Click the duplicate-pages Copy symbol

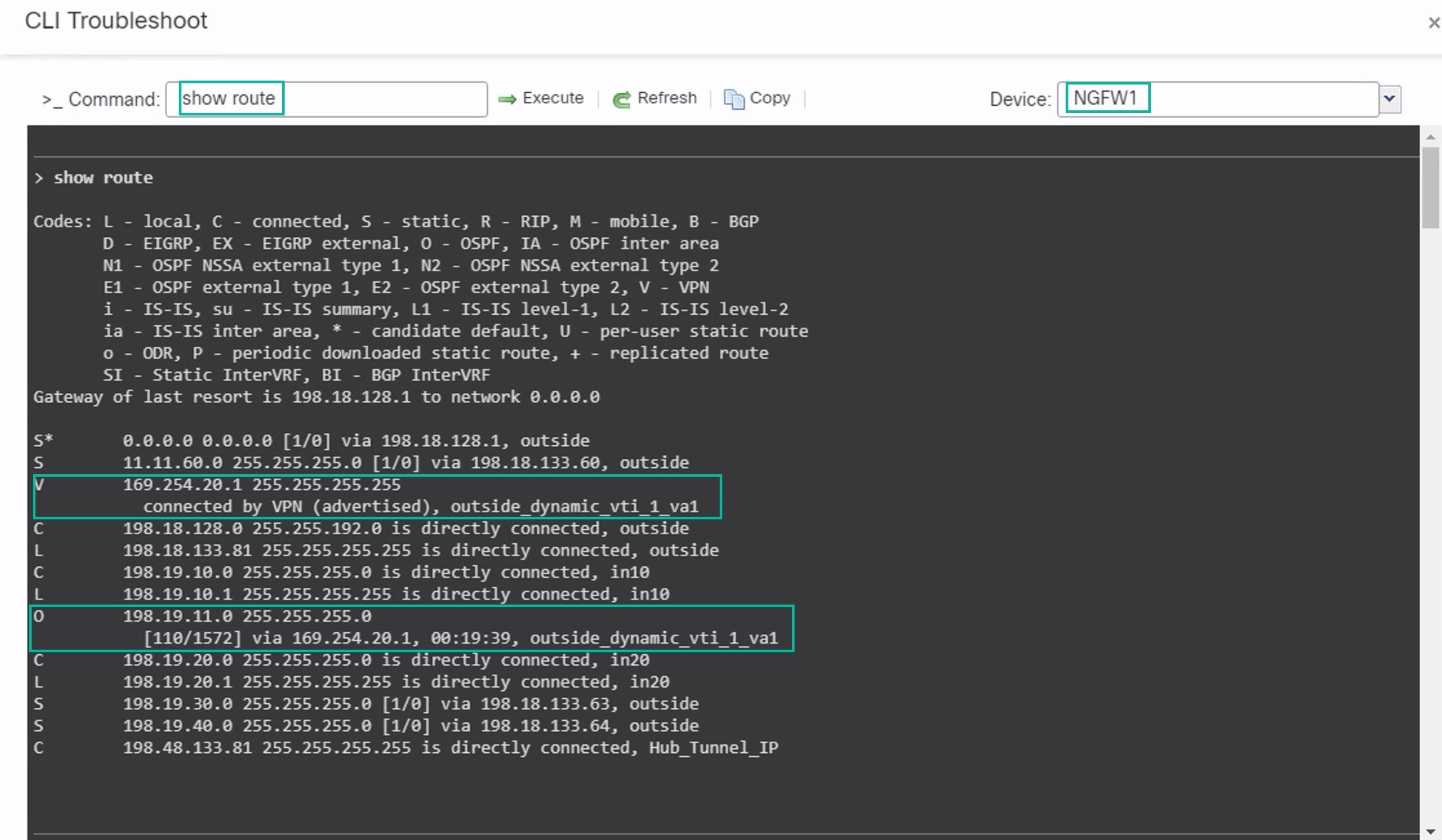tap(733, 98)
